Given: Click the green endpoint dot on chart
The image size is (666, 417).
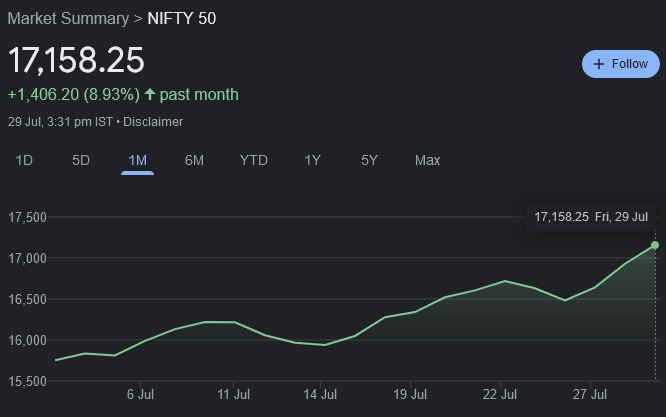Looking at the screenshot, I should click(655, 245).
